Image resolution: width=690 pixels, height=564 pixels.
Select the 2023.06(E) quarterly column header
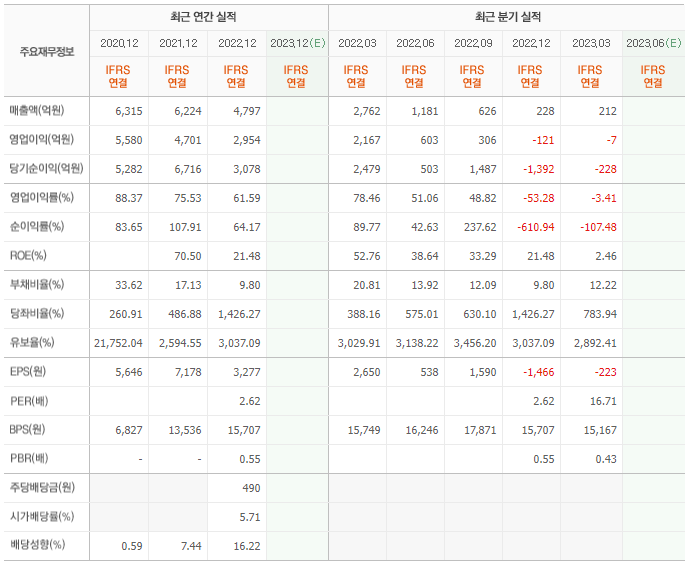(653, 43)
